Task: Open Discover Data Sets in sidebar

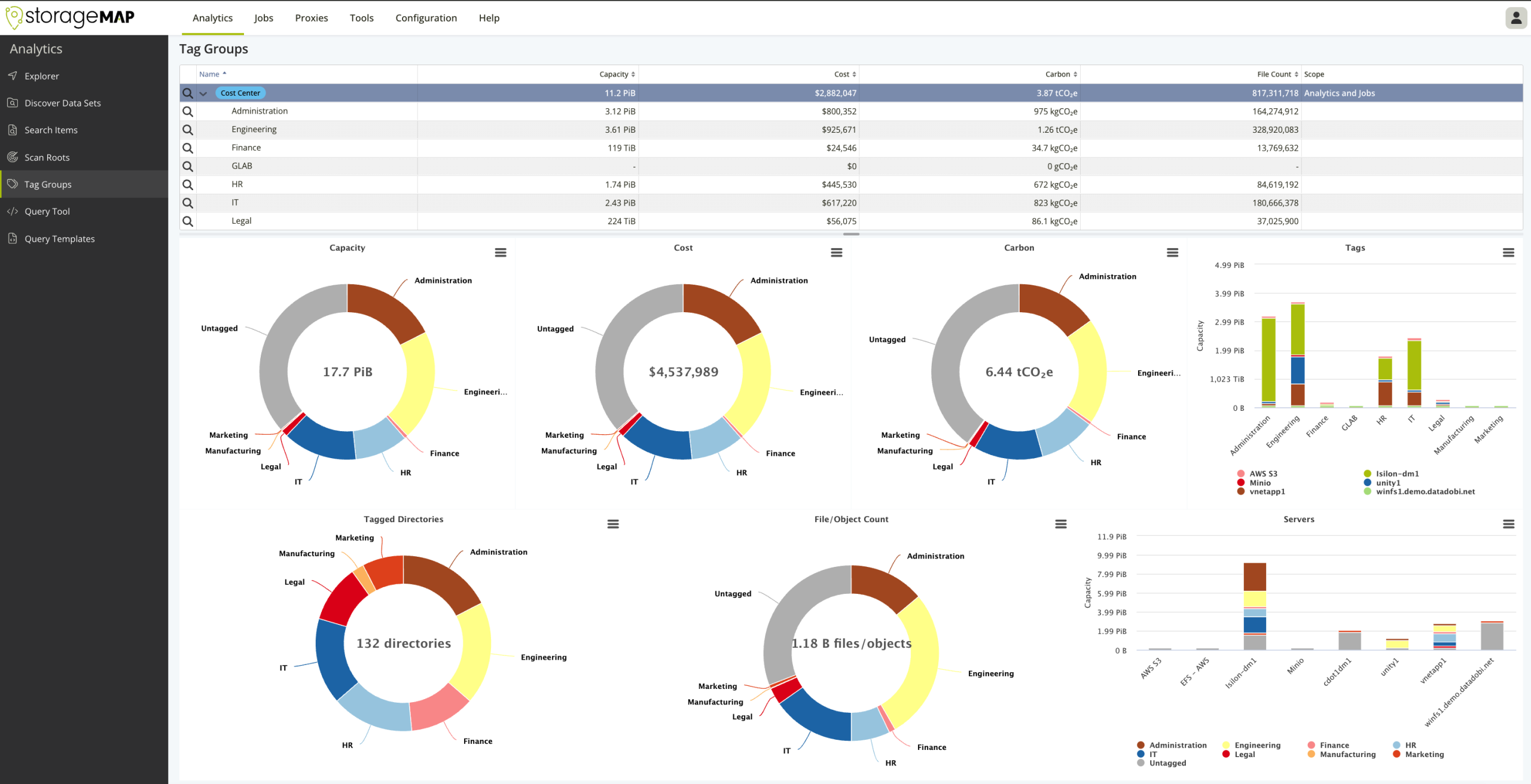Action: (62, 103)
